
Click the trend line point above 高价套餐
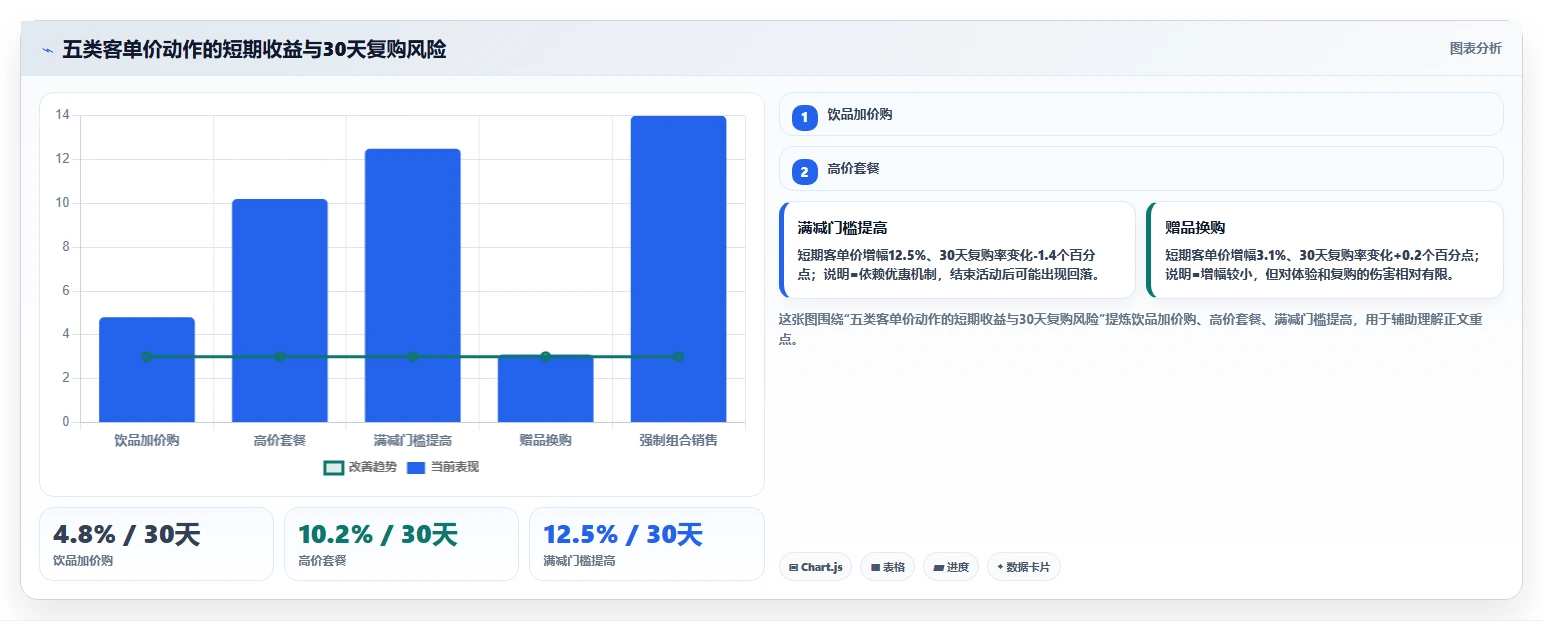coord(280,357)
